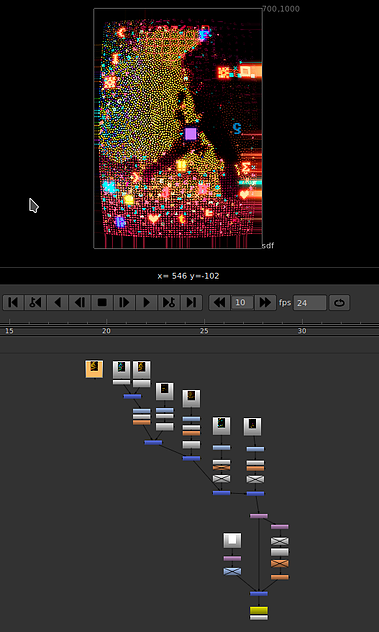Click frame 20 on the timeline ruler
The image size is (379, 632).
pyautogui.click(x=106, y=331)
